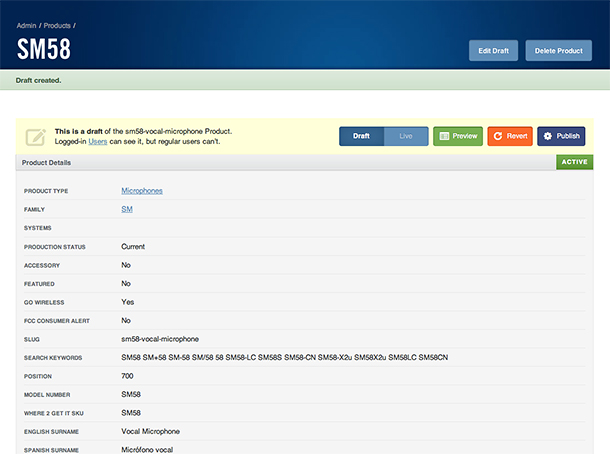Click the English surname 'Vocal Microphone'

[x=150, y=431]
